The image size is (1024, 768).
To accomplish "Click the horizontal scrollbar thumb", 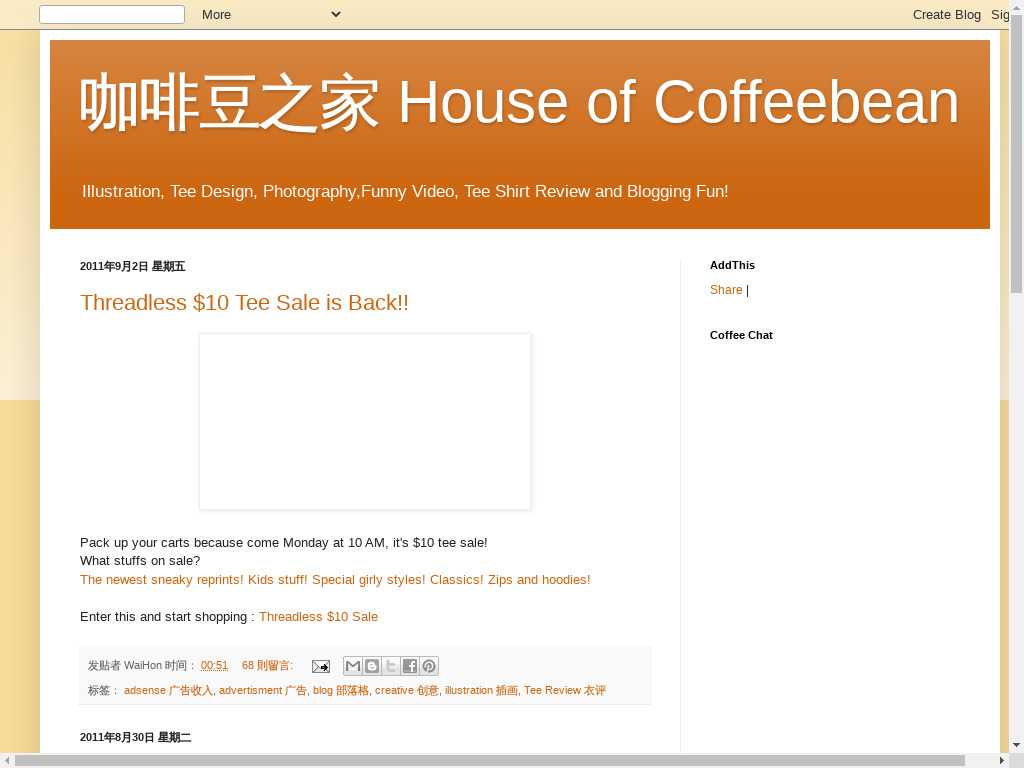I will click(x=490, y=761).
